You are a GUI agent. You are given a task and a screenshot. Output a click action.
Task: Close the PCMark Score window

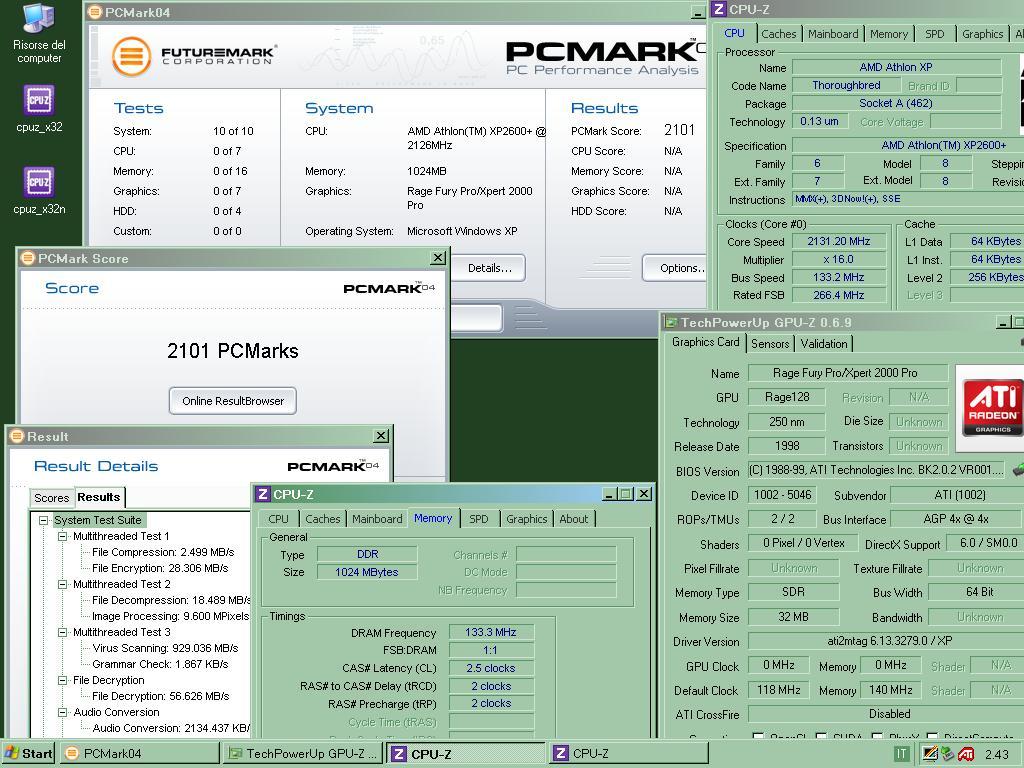(438, 258)
